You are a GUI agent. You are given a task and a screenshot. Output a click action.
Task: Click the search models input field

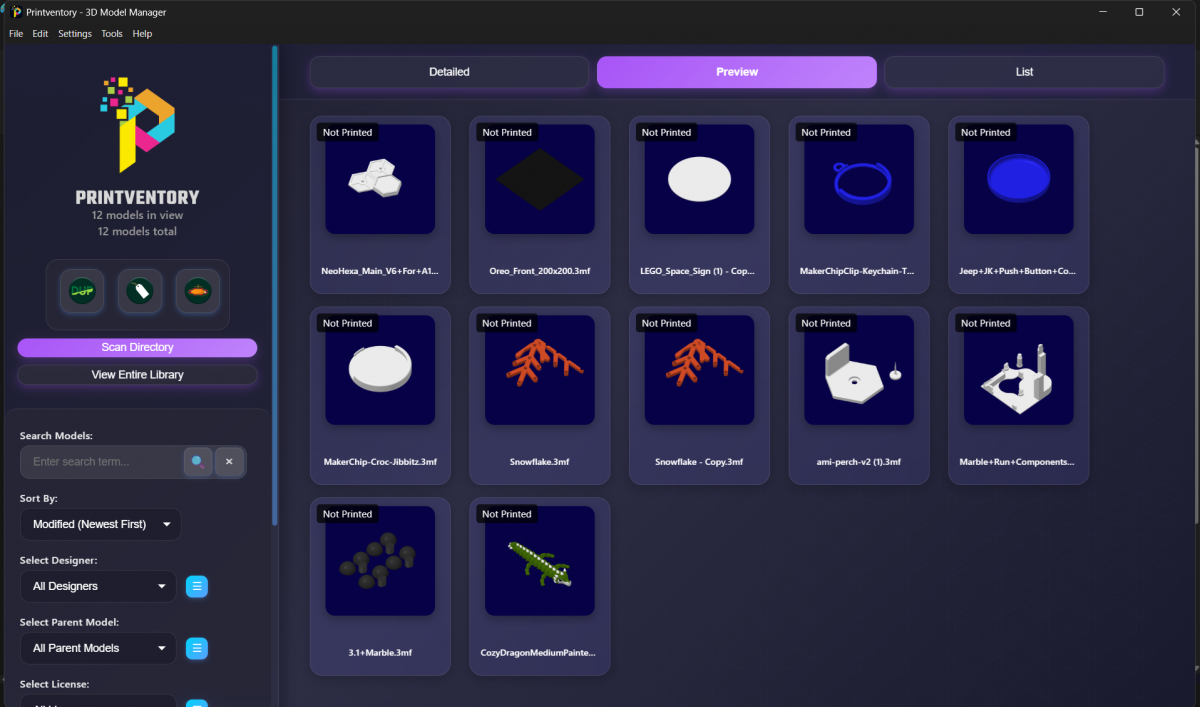pos(102,462)
